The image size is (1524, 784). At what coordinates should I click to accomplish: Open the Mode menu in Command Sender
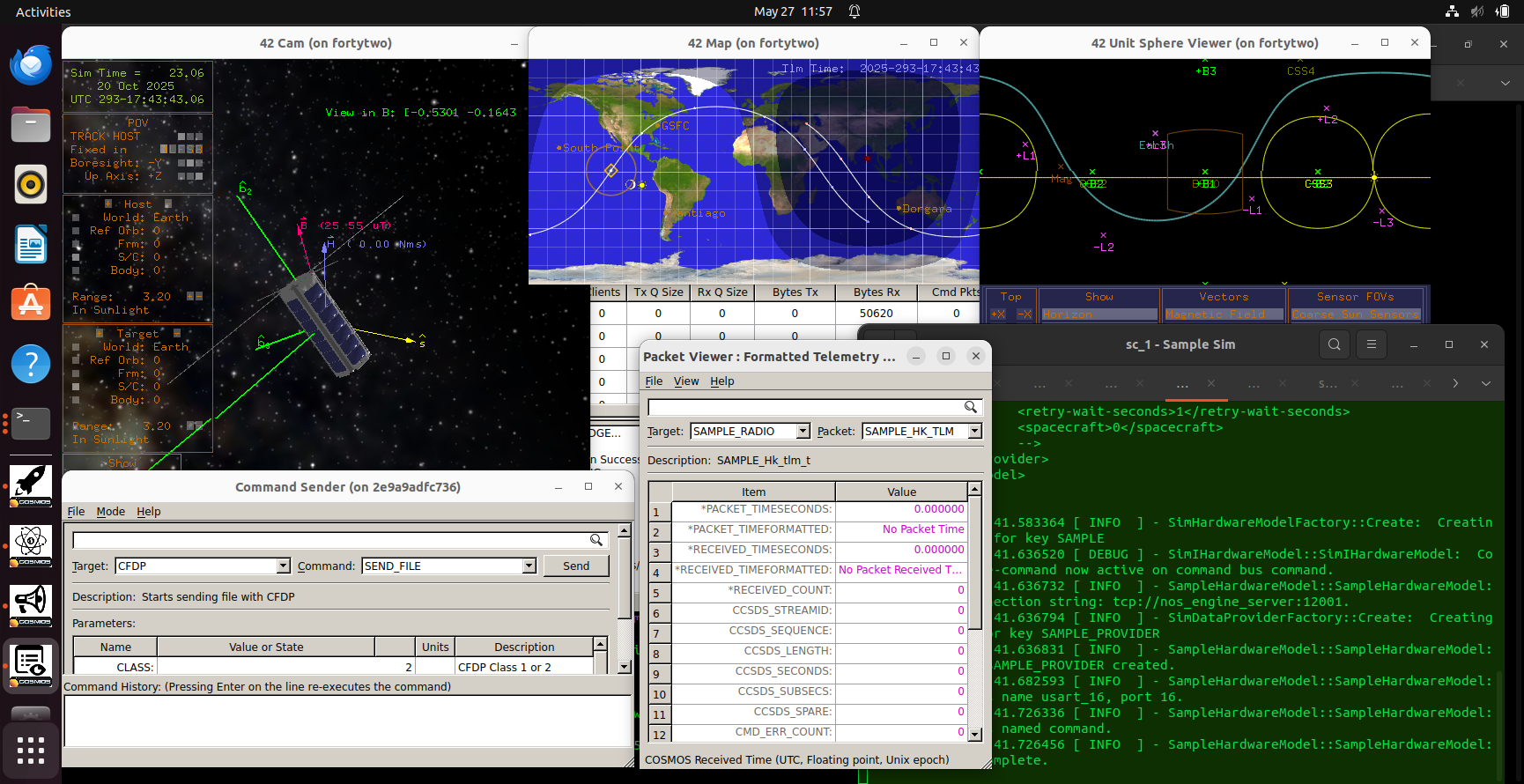(x=110, y=512)
